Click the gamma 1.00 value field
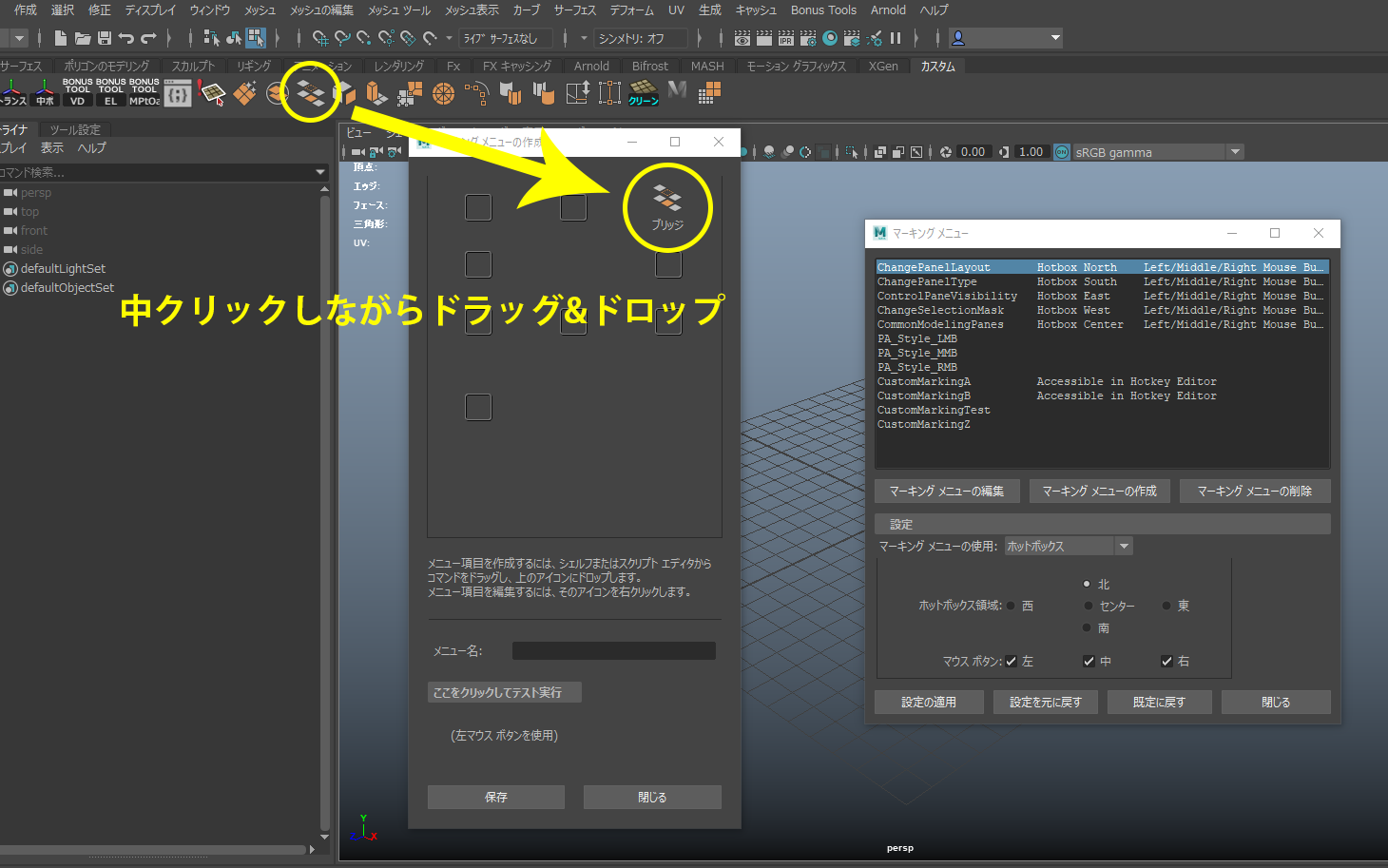1388x868 pixels. click(1031, 152)
